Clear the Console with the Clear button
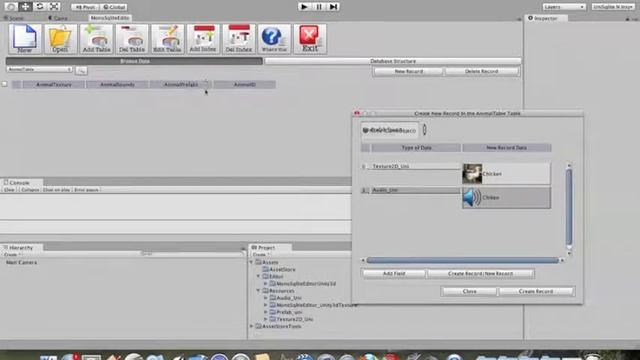This screenshot has height=360, width=640. pos(9,190)
